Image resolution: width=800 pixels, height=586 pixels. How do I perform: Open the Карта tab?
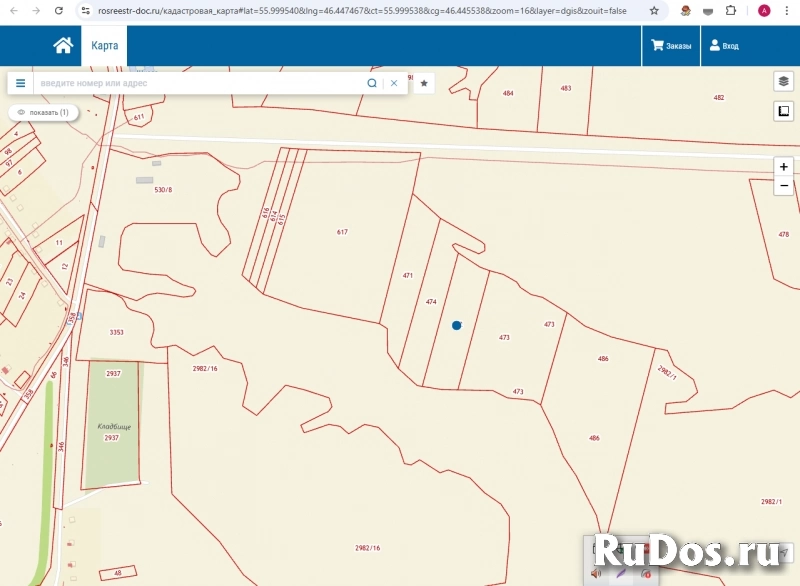(104, 46)
